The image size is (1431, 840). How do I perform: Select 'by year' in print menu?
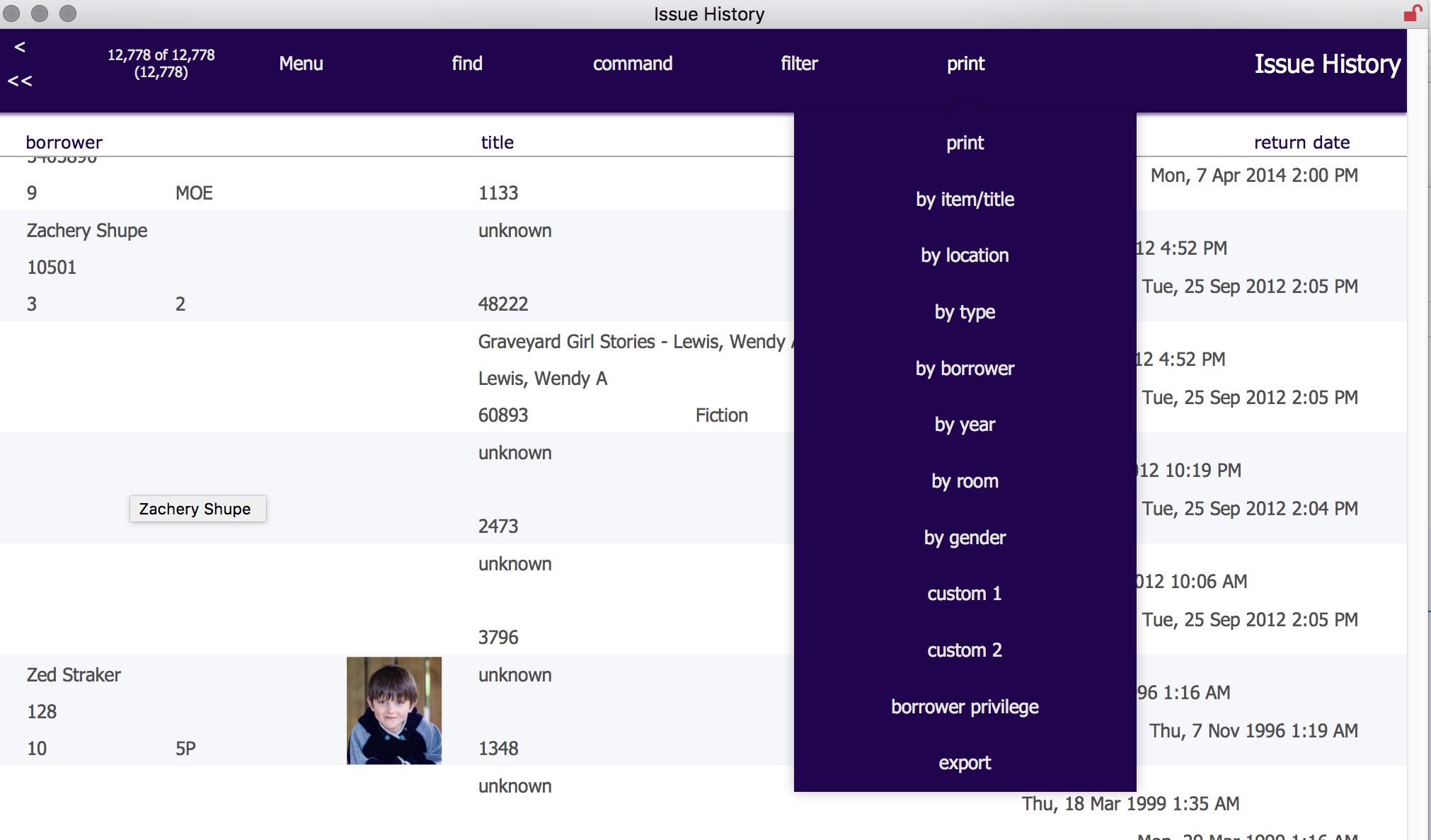pos(965,425)
